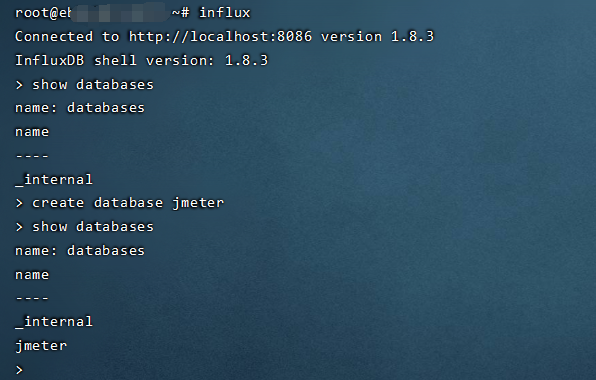Click the 'InfluxDB shell version: 1.8.3' line

point(141,60)
